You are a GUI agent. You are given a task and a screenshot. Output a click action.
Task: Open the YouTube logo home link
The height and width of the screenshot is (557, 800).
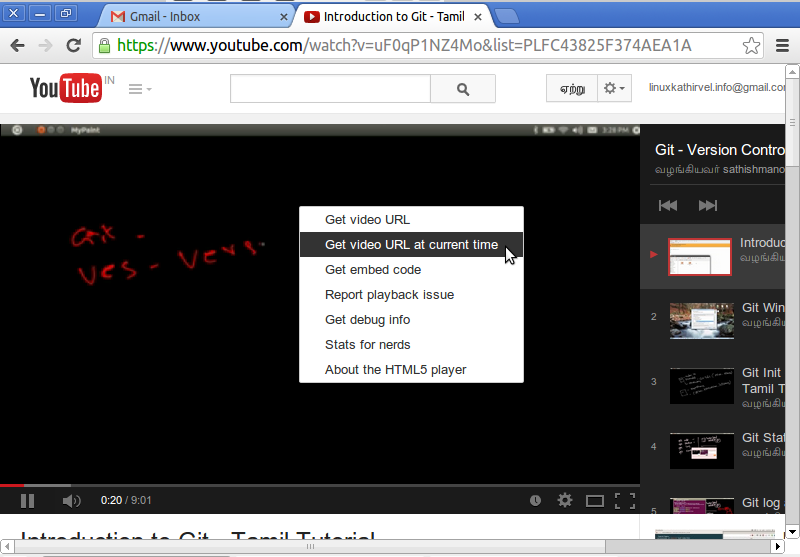pos(65,88)
